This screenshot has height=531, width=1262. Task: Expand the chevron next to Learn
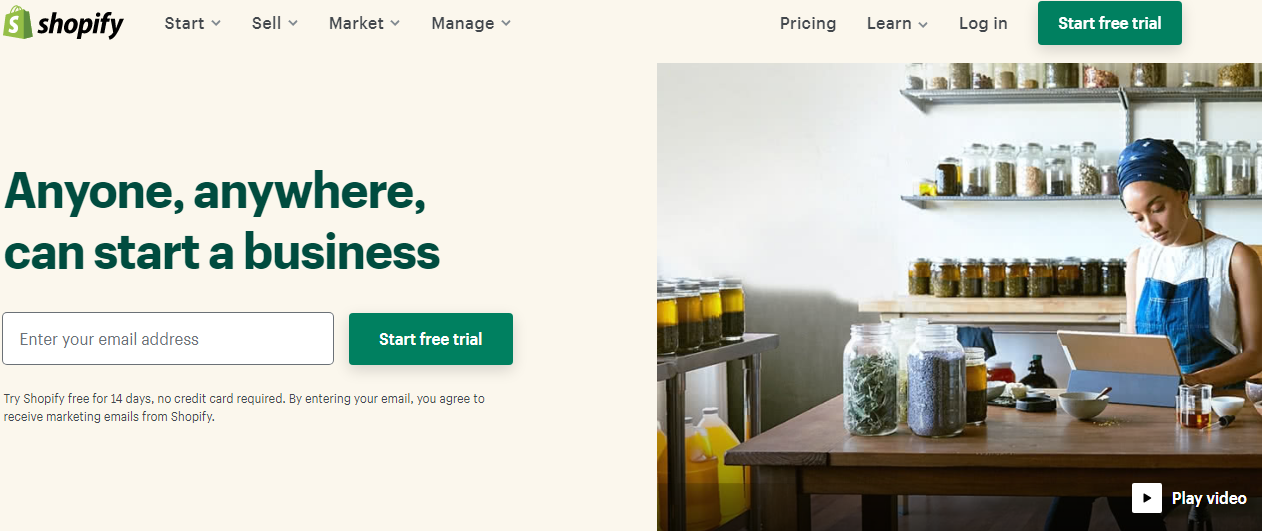coord(923,25)
